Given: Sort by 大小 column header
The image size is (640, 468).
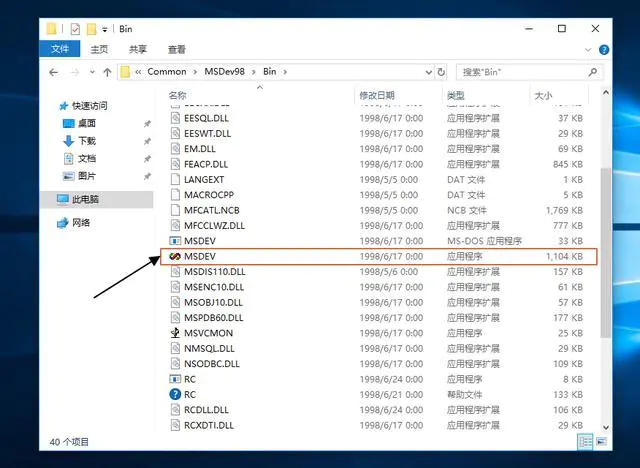Looking at the screenshot, I should [x=543, y=95].
